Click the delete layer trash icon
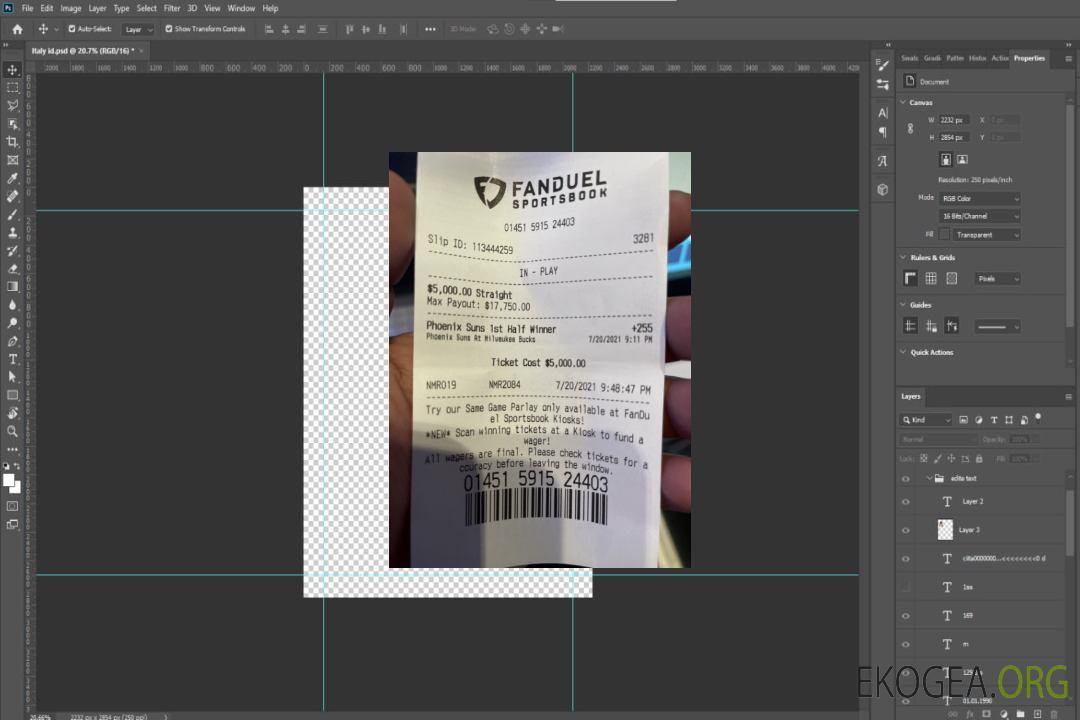Screen dimensions: 1080x720 coord(1054,714)
